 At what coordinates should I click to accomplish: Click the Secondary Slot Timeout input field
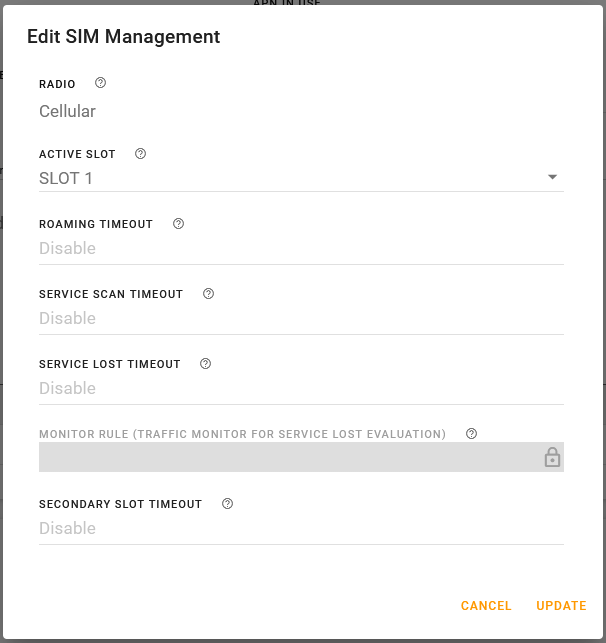300,528
